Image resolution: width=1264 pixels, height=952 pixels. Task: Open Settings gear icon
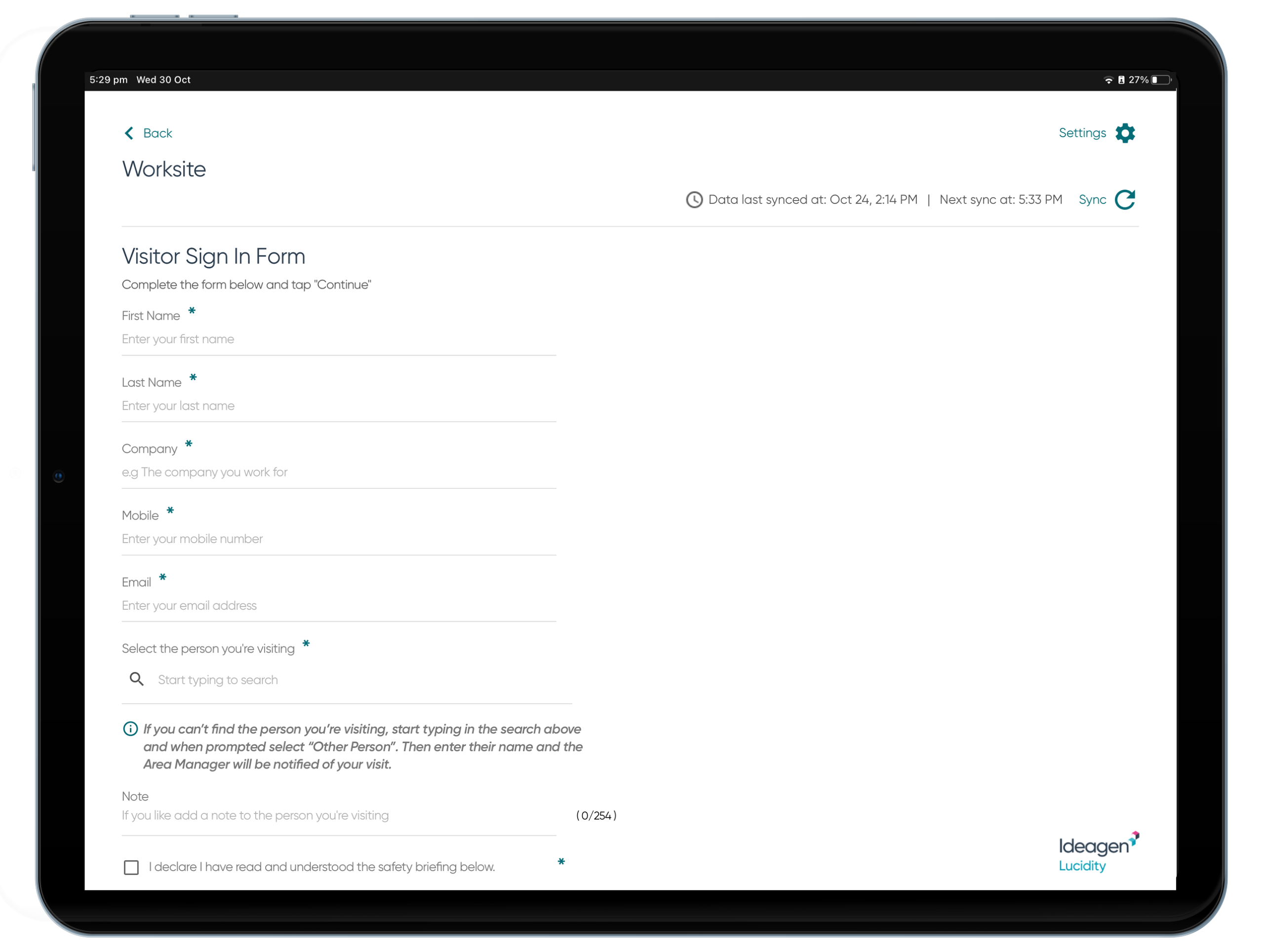tap(1126, 133)
